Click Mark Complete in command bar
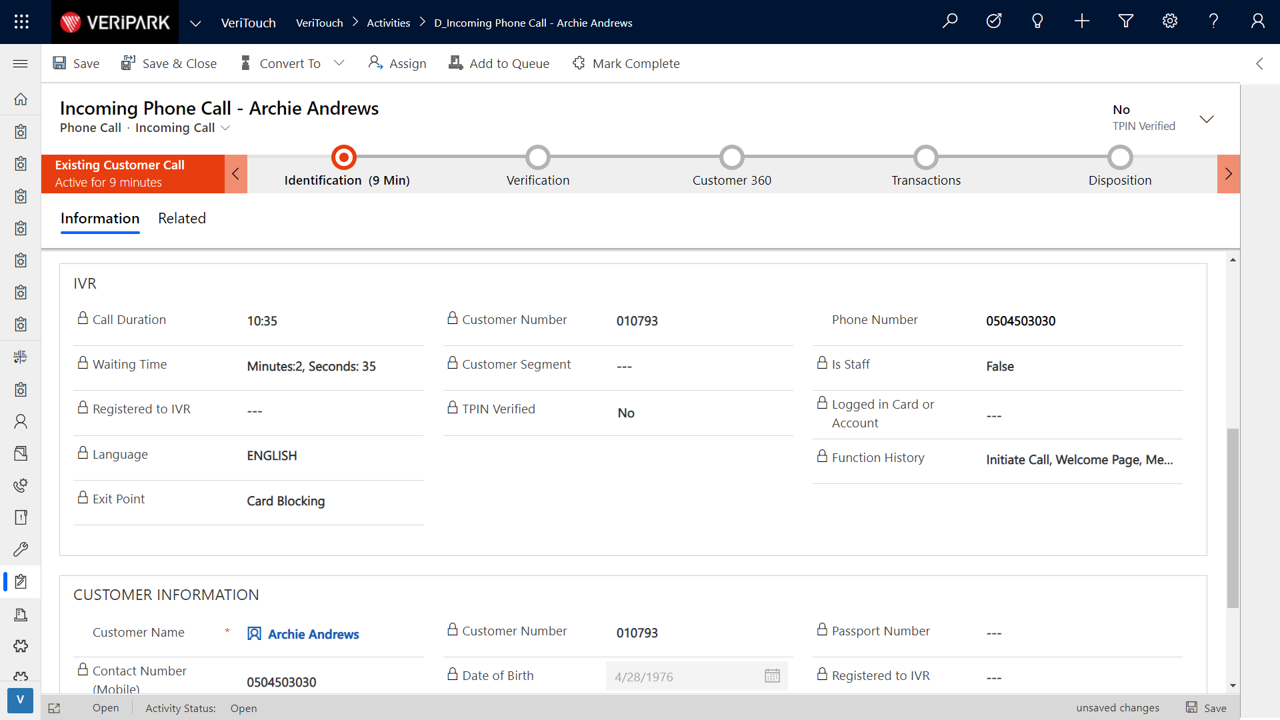Screen dimensions: 1280x720 click(626, 63)
